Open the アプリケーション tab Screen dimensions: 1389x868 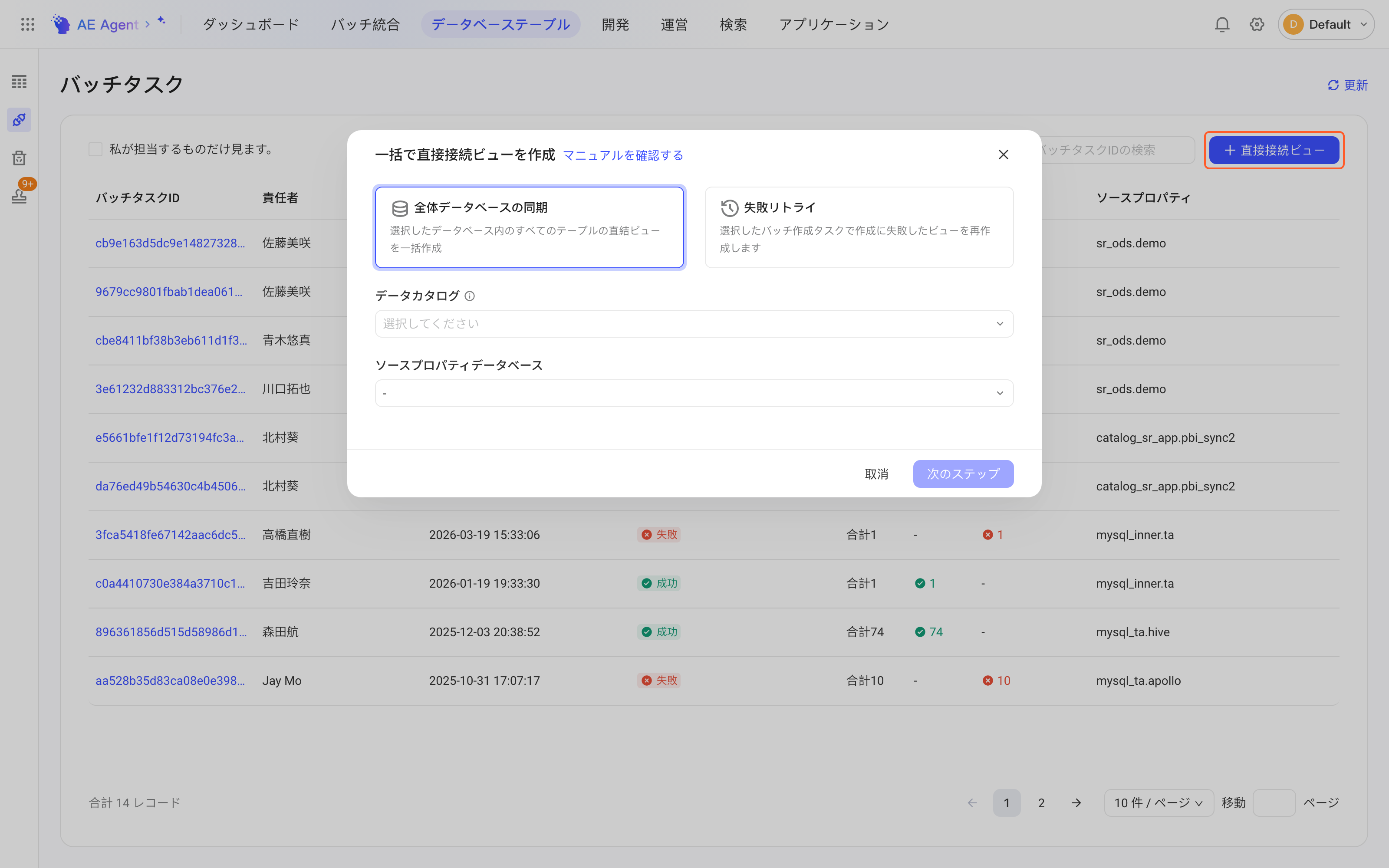[834, 24]
